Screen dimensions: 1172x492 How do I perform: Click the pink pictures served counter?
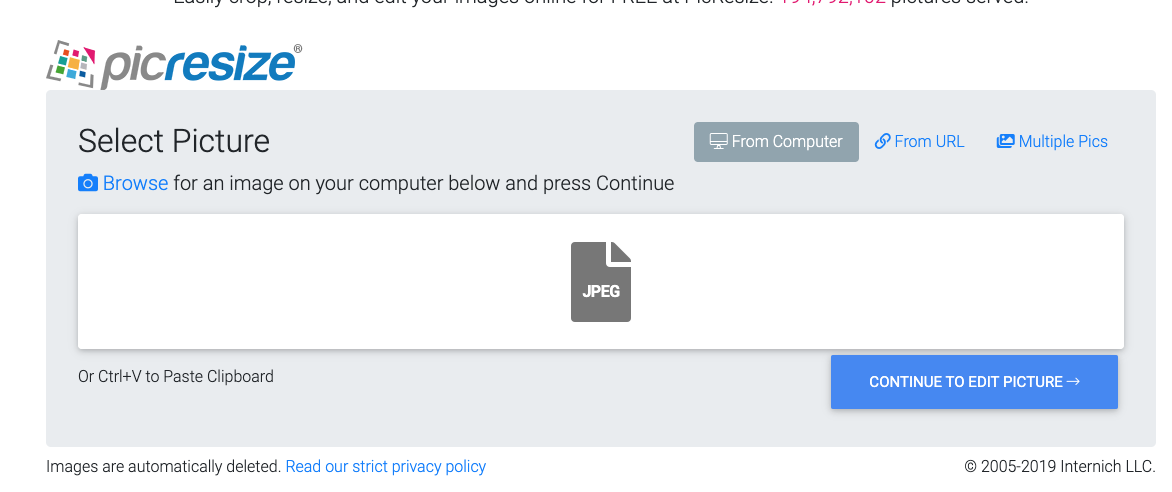pos(833,2)
